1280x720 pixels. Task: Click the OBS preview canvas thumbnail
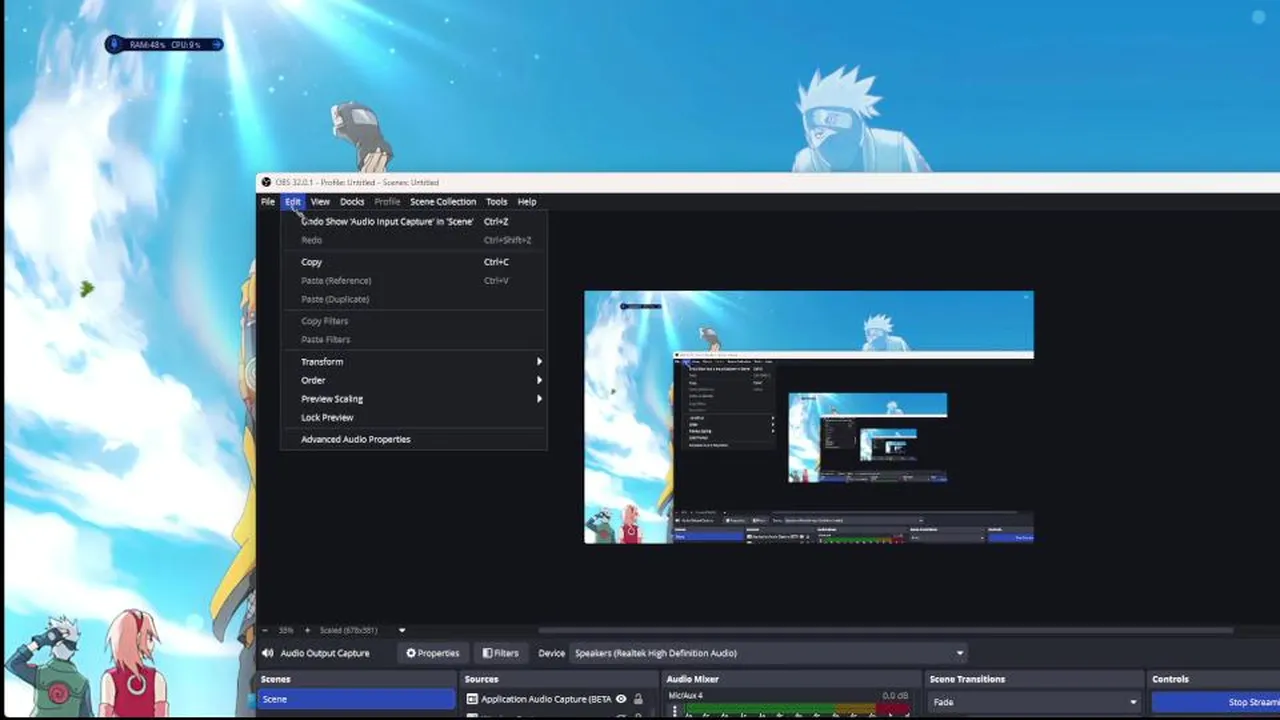pos(809,417)
